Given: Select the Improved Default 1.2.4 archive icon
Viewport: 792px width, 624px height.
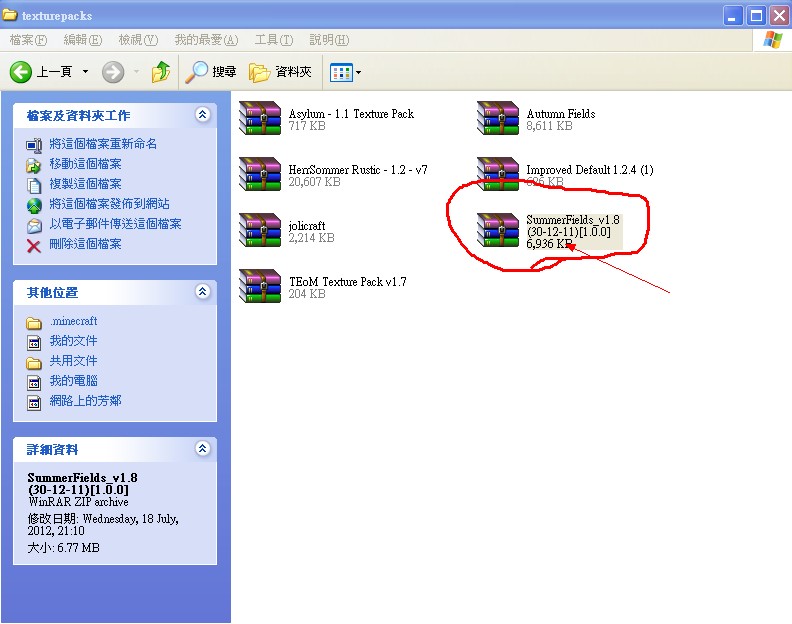Looking at the screenshot, I should 498,174.
